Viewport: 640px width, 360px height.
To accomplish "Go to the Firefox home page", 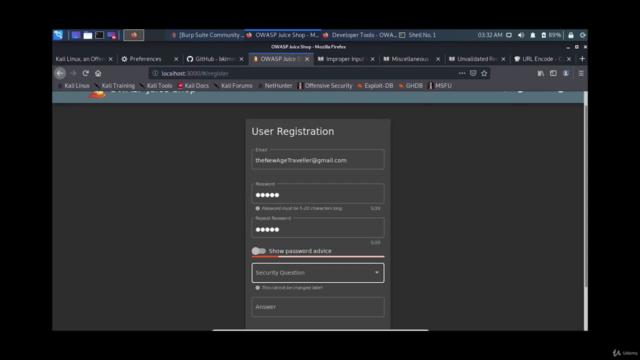I will (x=98, y=73).
